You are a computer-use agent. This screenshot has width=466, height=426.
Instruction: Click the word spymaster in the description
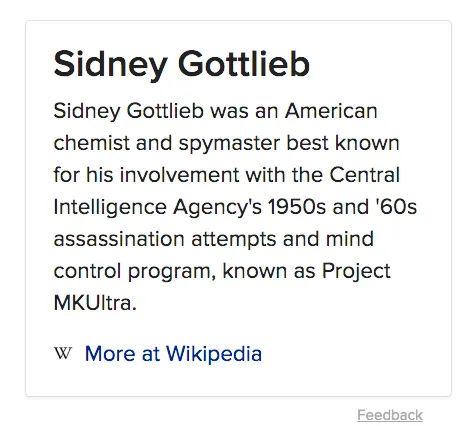pos(229,144)
